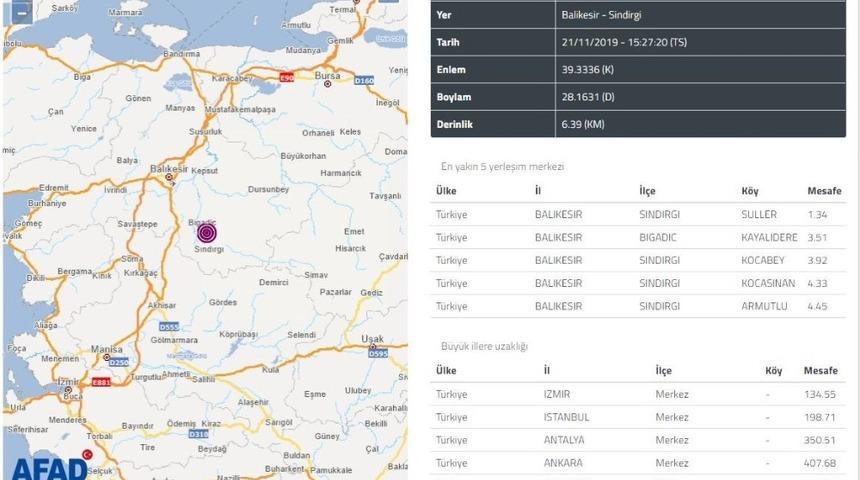Viewport: 860px width, 480px height.
Task: Click the Köy header in nearest settlements table
Action: 750,191
